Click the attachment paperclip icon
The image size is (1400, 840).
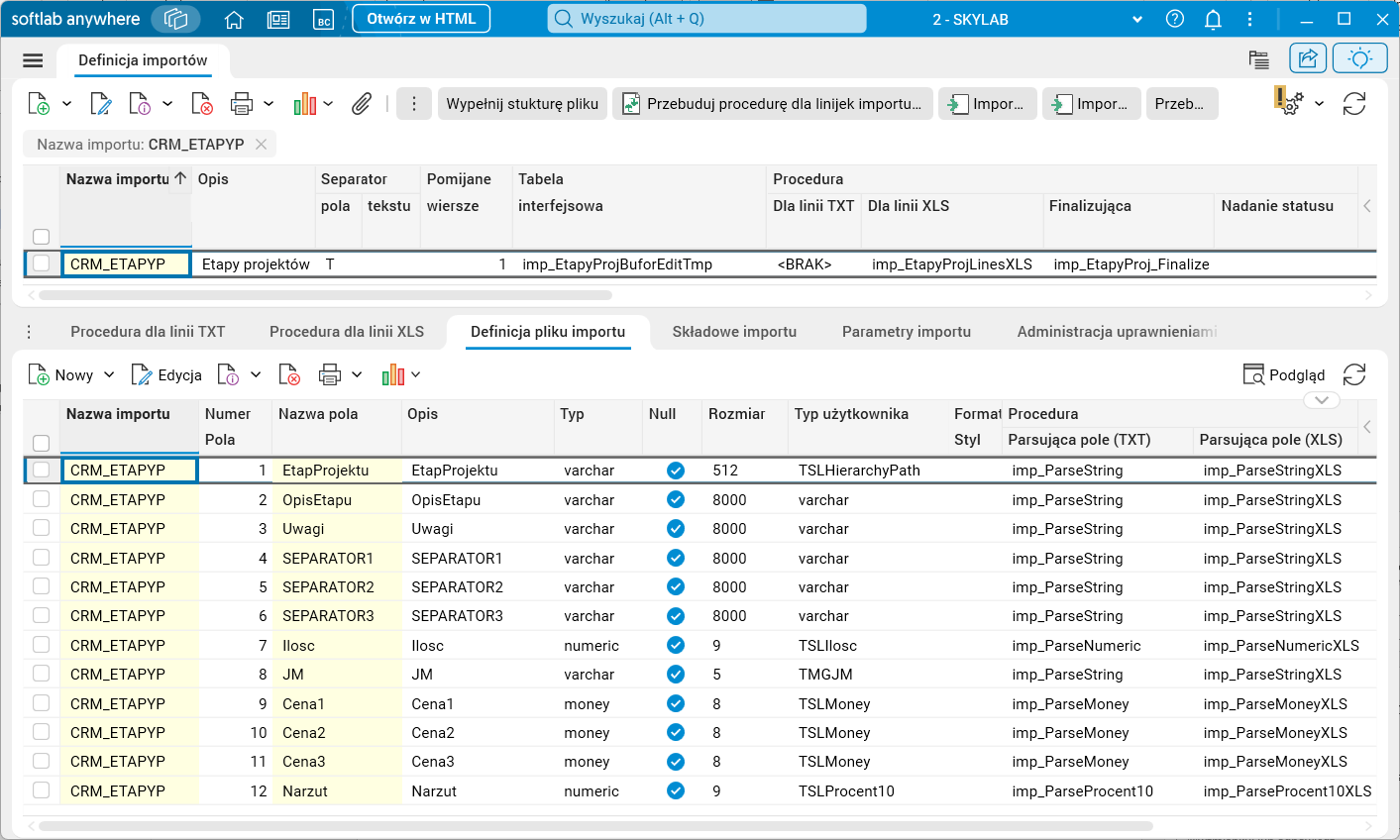pos(362,103)
